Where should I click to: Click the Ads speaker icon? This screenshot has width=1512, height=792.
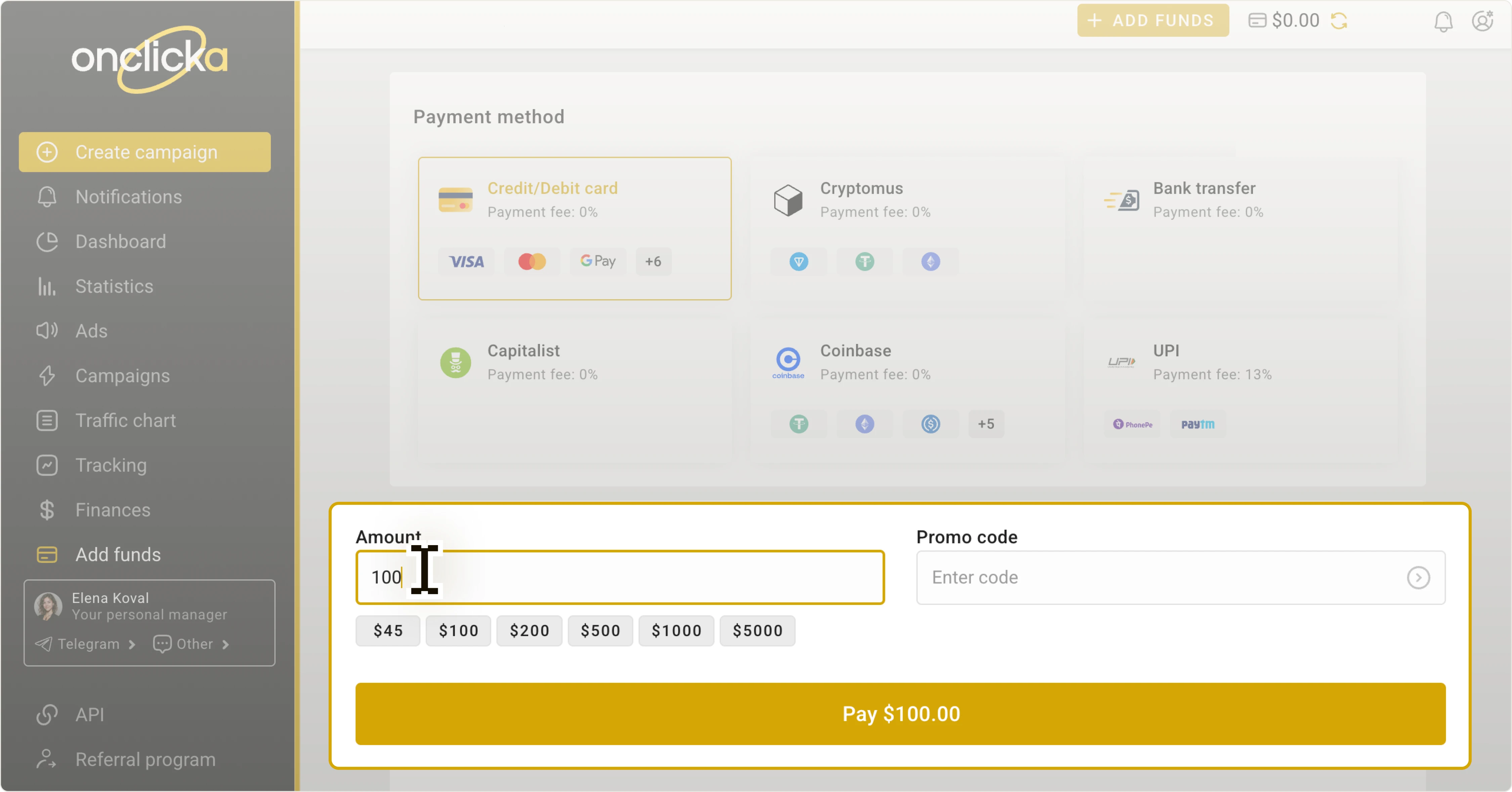click(47, 330)
